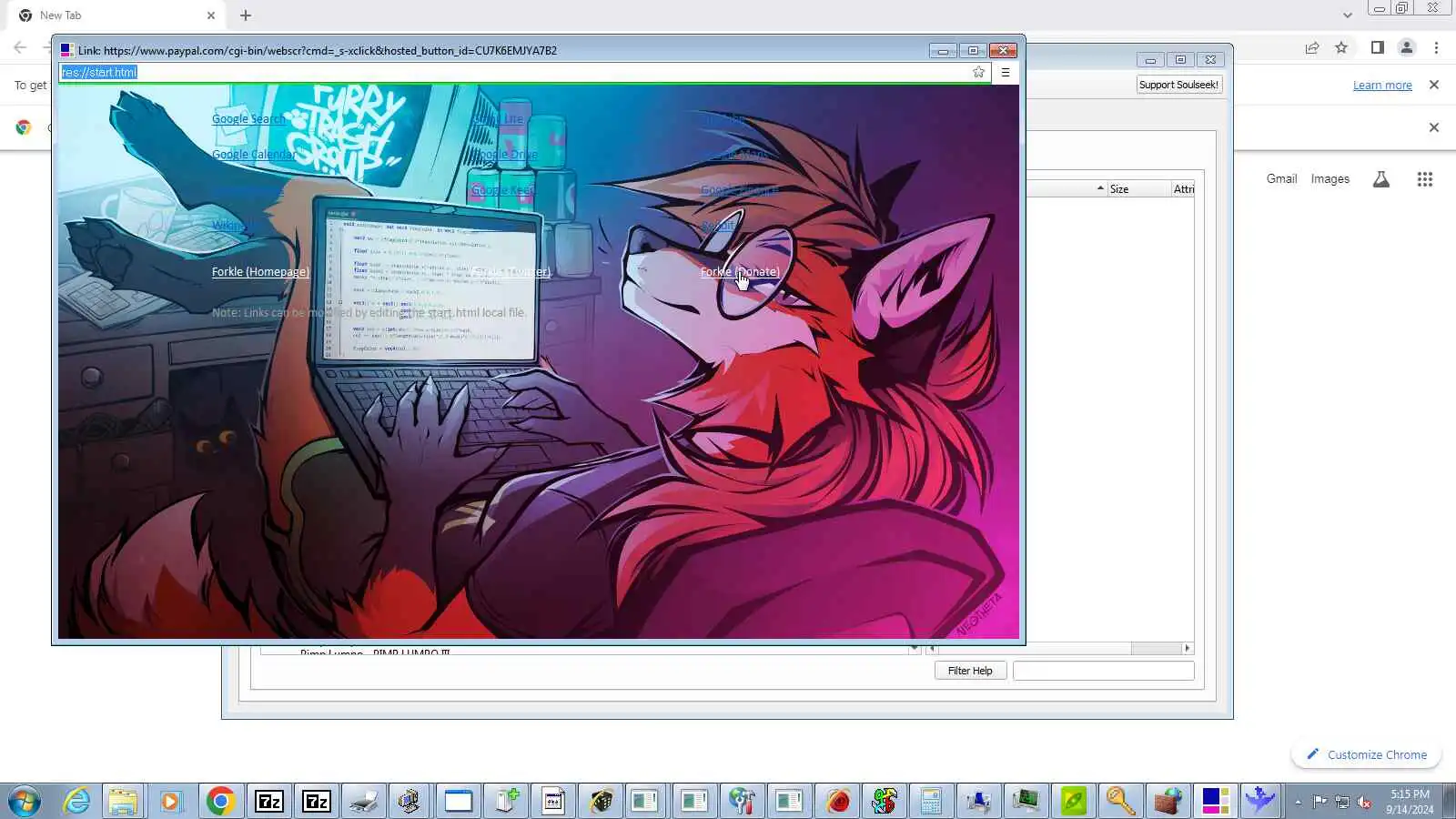Open the taskbar clock showing 5:15 PM
The height and width of the screenshot is (819, 1456).
(x=1410, y=802)
